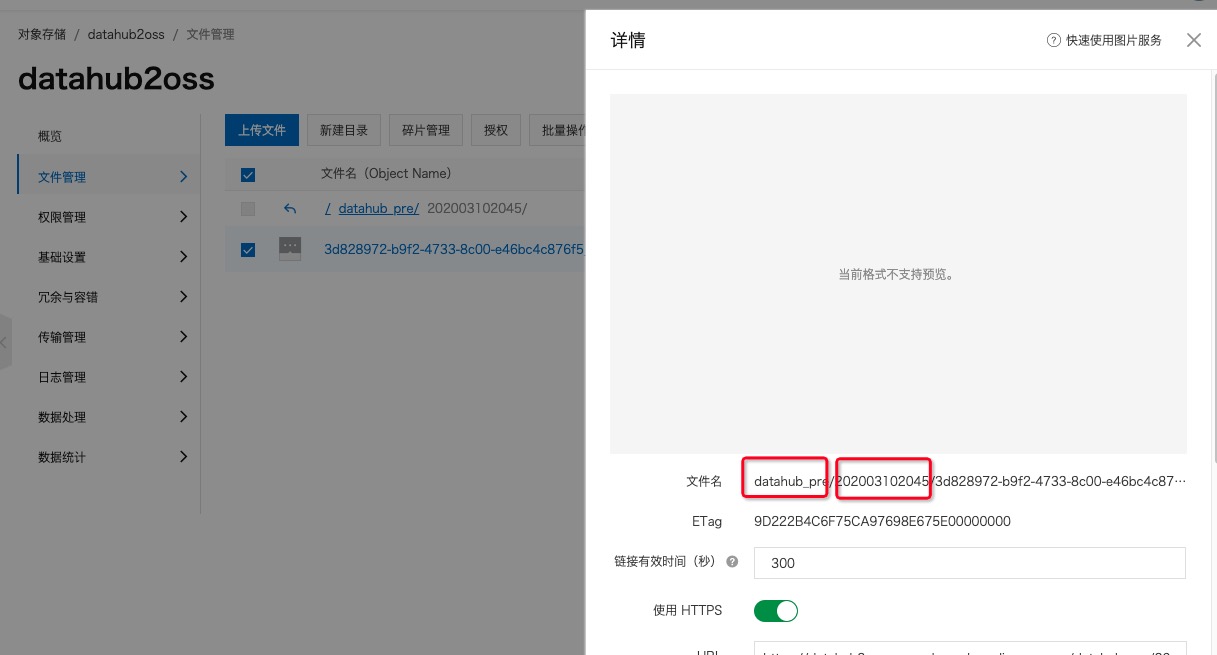This screenshot has height=655, width=1217.
Task: Select 基础设置 in the sidebar
Action: [x=62, y=257]
